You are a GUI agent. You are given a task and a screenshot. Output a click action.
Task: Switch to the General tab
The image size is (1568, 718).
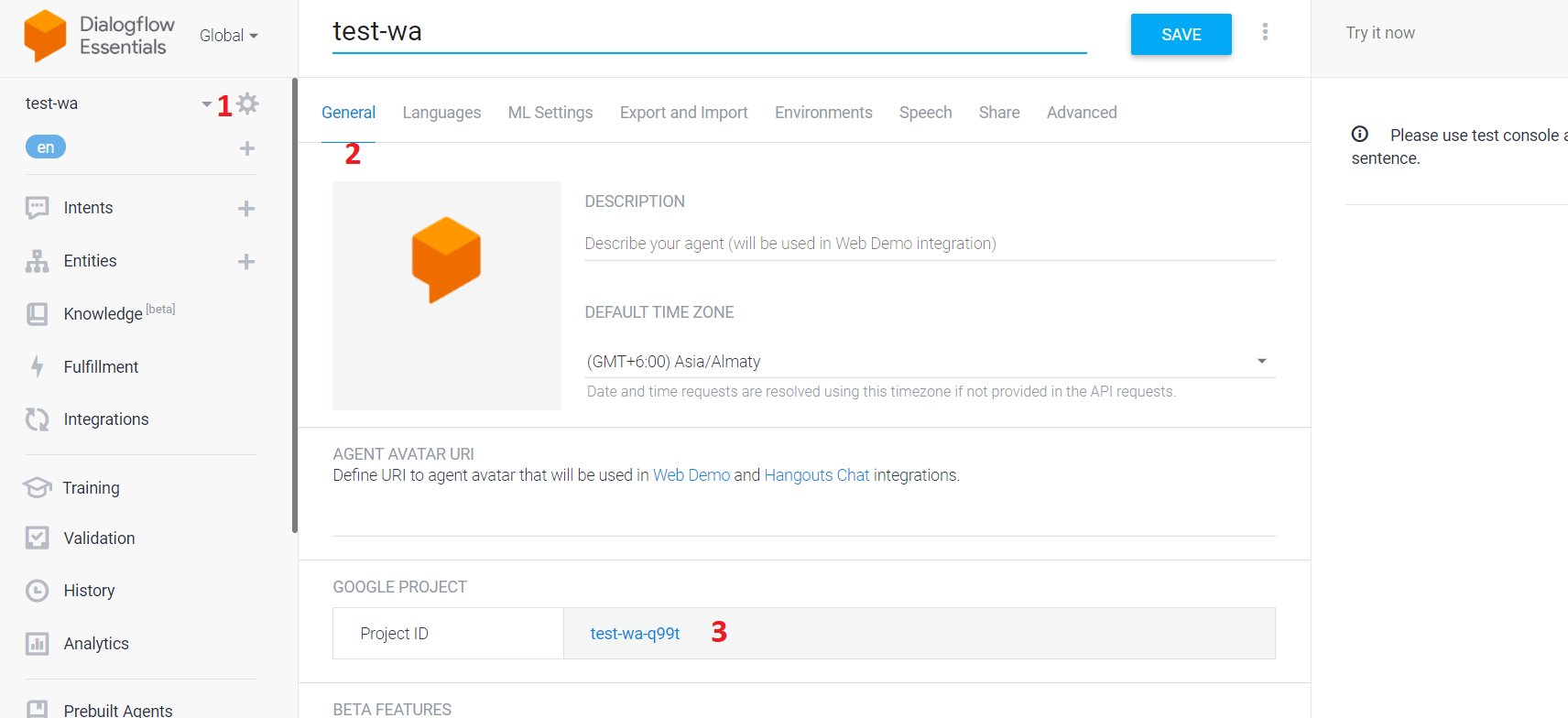348,113
